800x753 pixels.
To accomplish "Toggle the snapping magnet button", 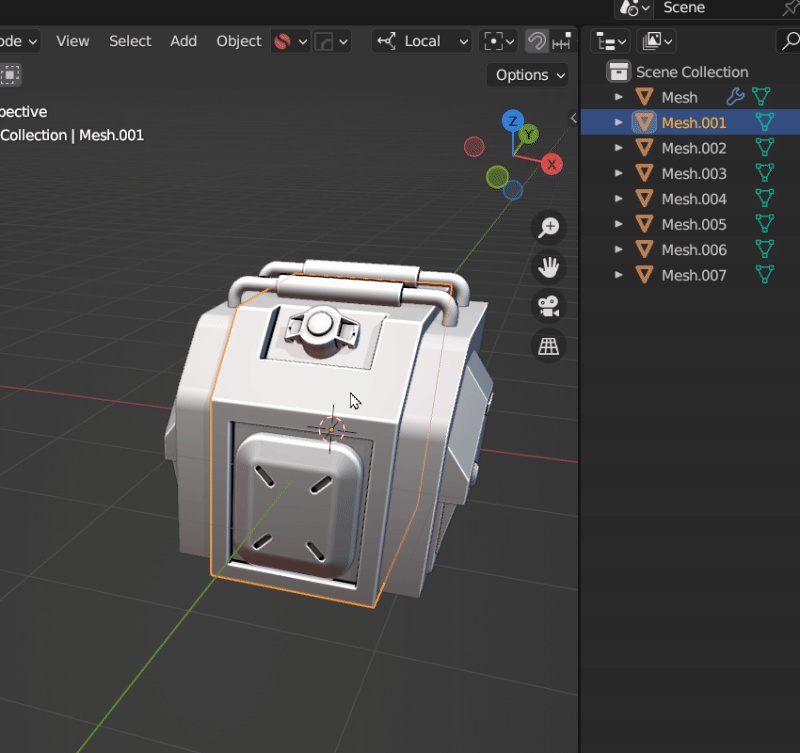I will point(536,41).
